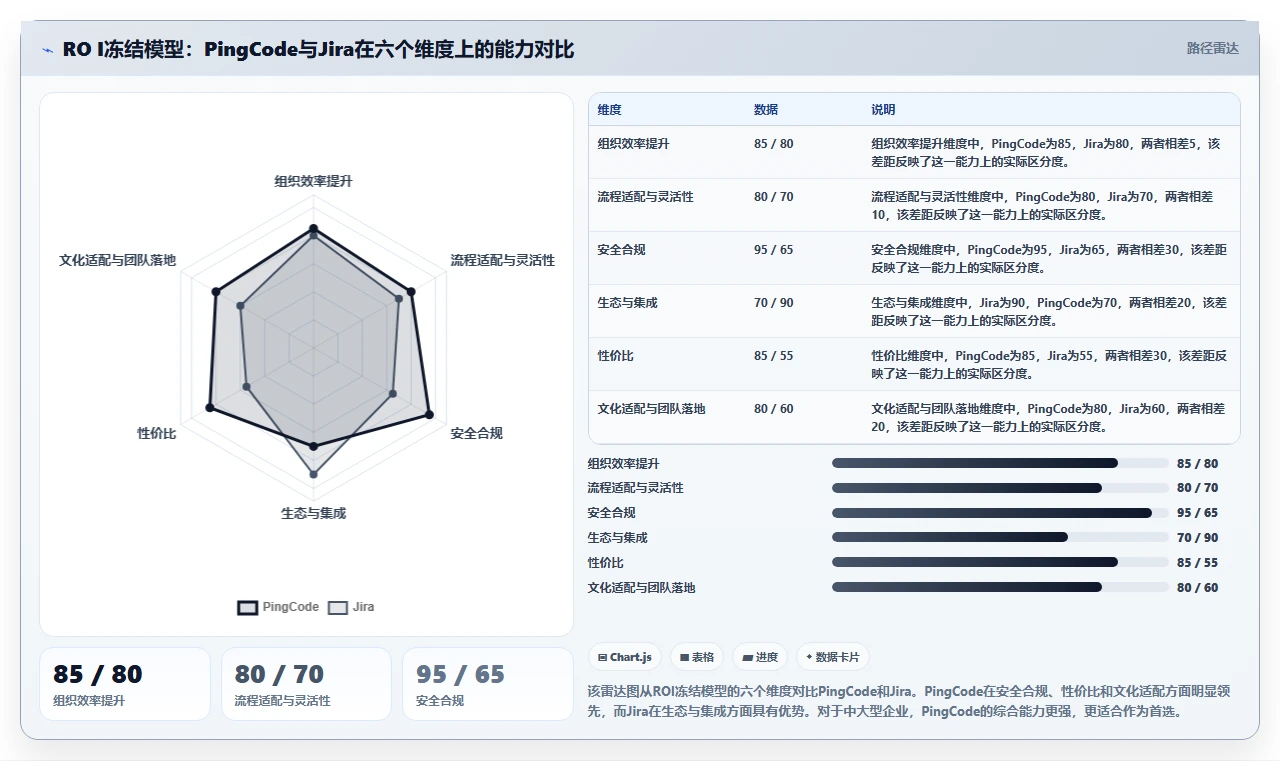Click the 数据卡片 tag chip
Image resolution: width=1280 pixels, height=761 pixels.
833,657
